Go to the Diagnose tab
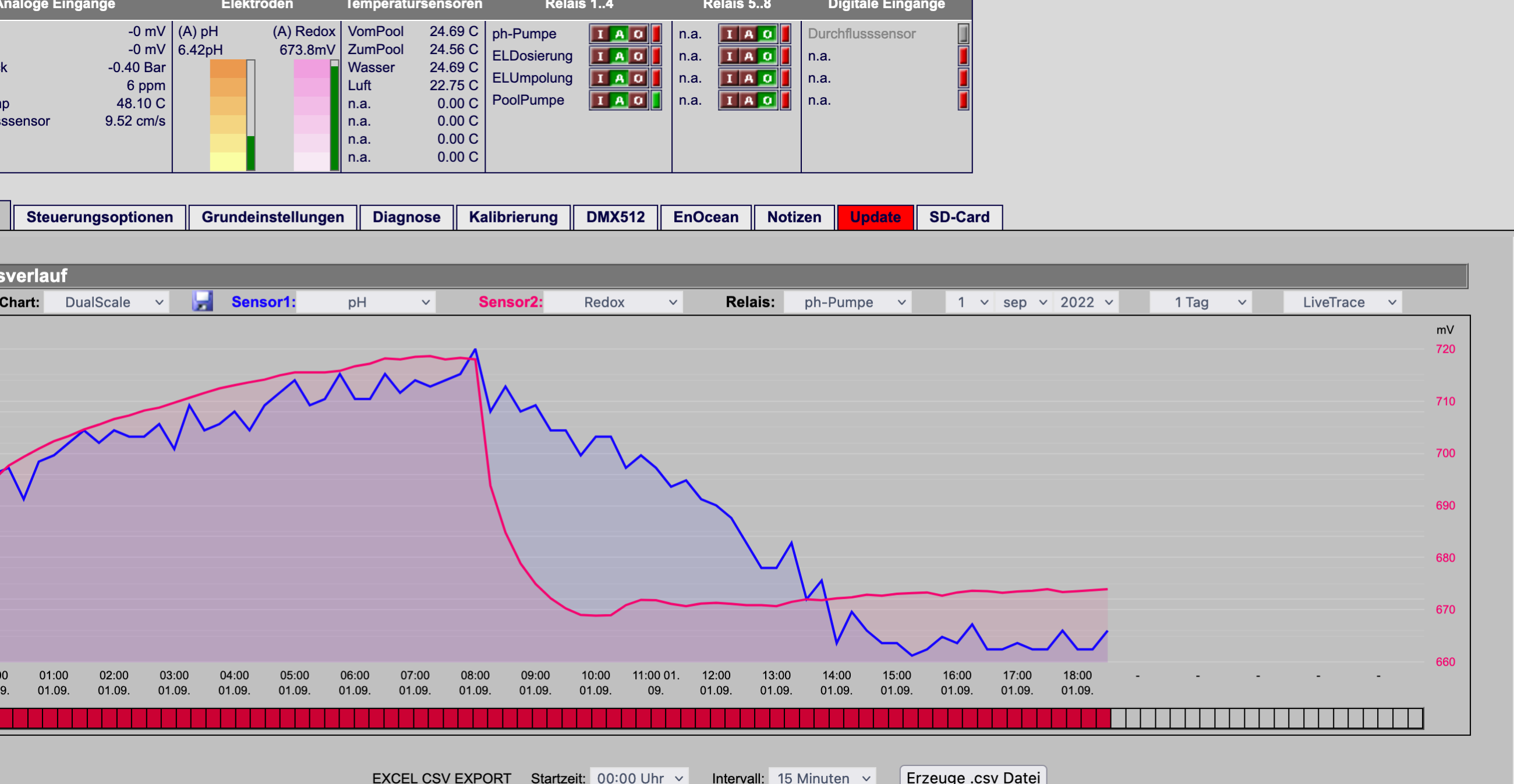The width and height of the screenshot is (1514, 784). [406, 217]
